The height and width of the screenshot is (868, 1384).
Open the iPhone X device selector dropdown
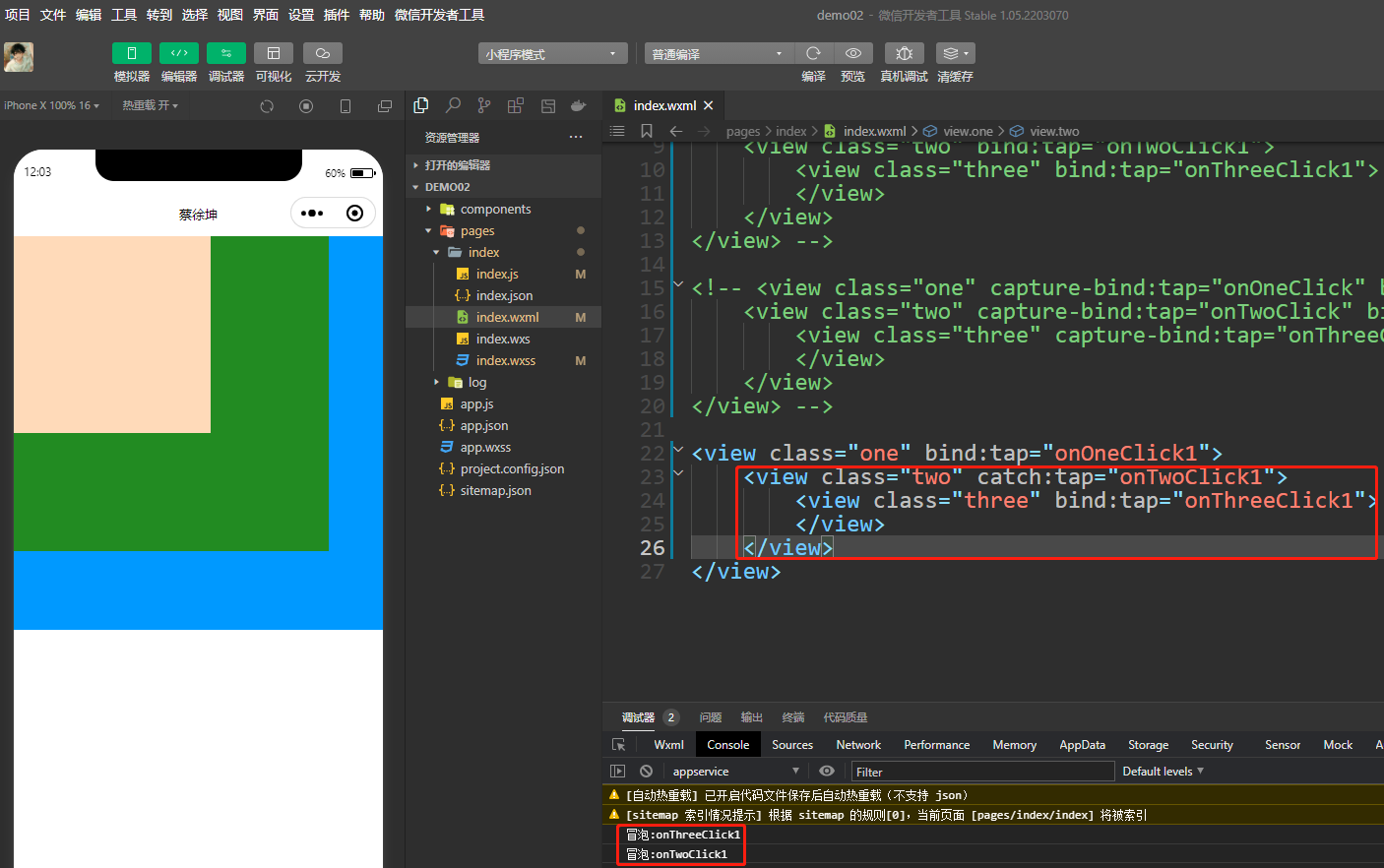click(51, 105)
